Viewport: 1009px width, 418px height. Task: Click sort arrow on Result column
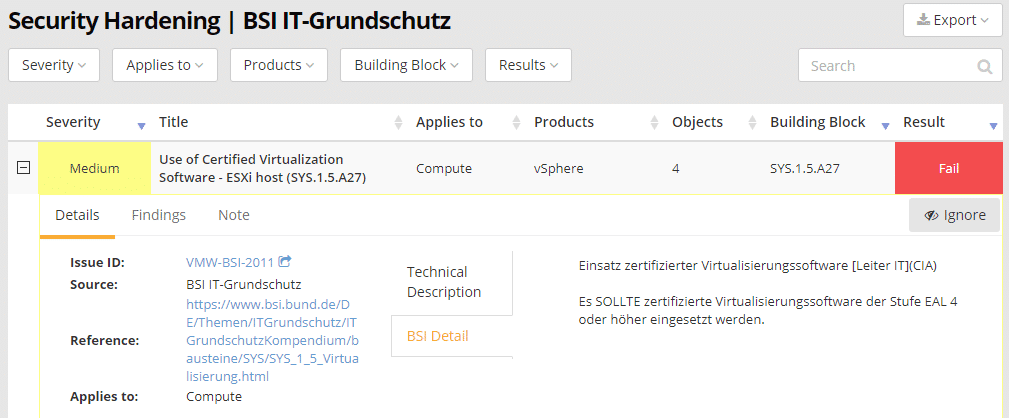tap(993, 127)
